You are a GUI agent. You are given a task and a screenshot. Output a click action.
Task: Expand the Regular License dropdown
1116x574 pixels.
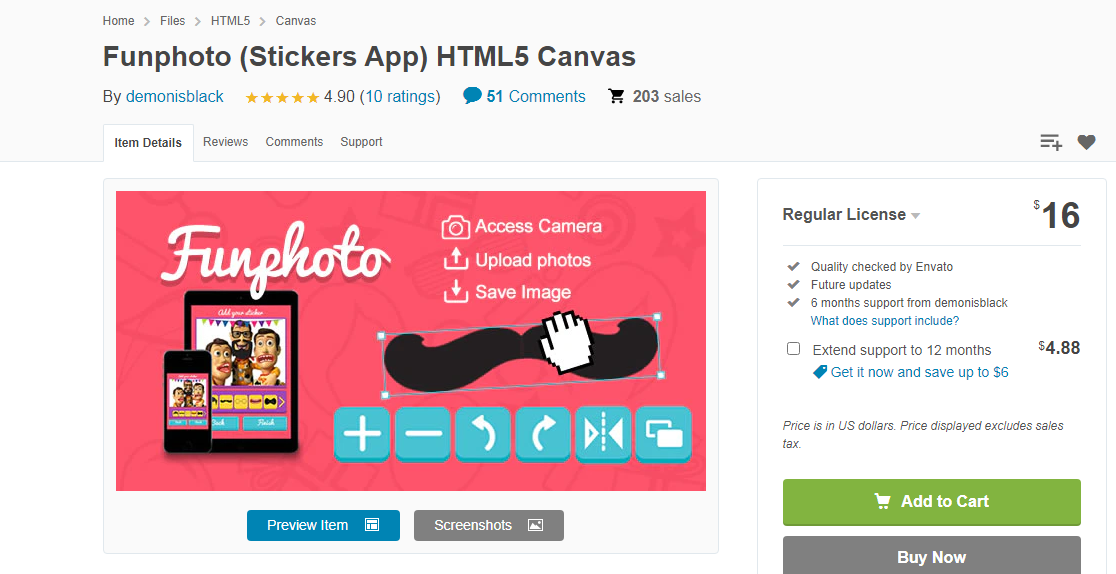pyautogui.click(x=851, y=214)
